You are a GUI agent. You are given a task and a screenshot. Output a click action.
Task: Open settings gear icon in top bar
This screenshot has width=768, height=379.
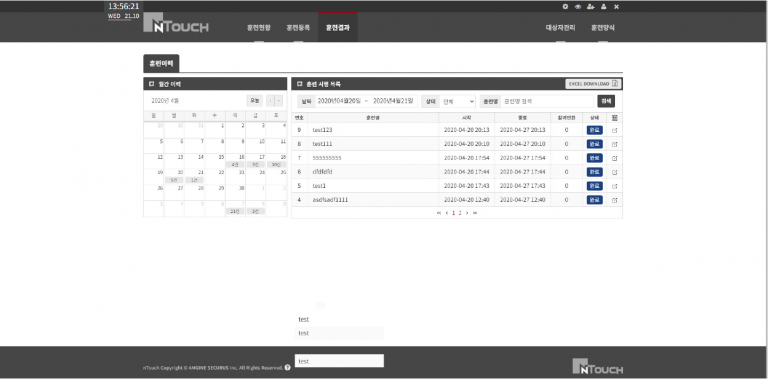[x=565, y=7]
